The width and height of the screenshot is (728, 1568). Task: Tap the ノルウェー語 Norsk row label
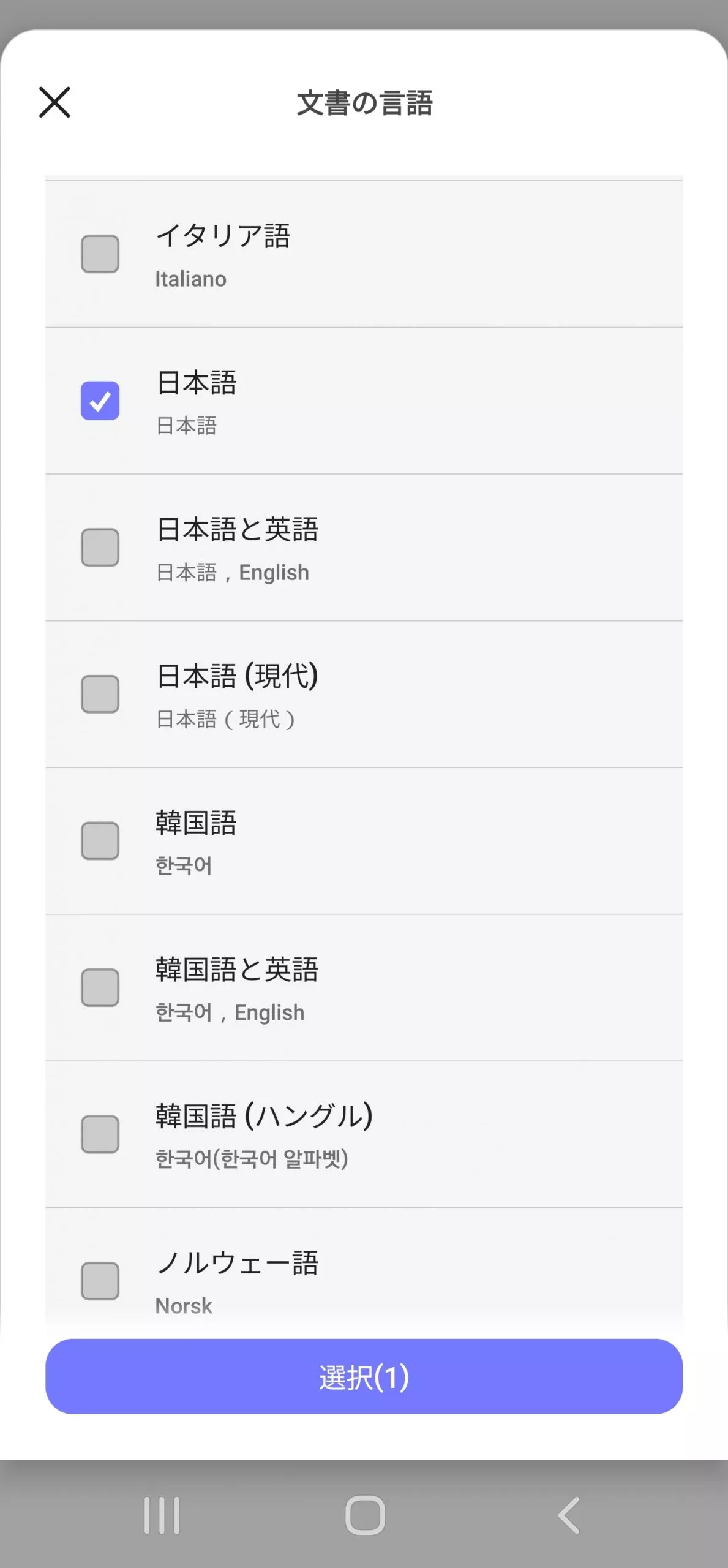click(x=238, y=1264)
